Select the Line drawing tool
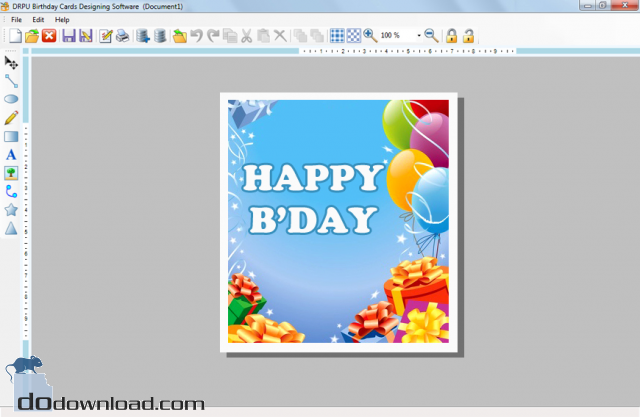 pyautogui.click(x=11, y=81)
